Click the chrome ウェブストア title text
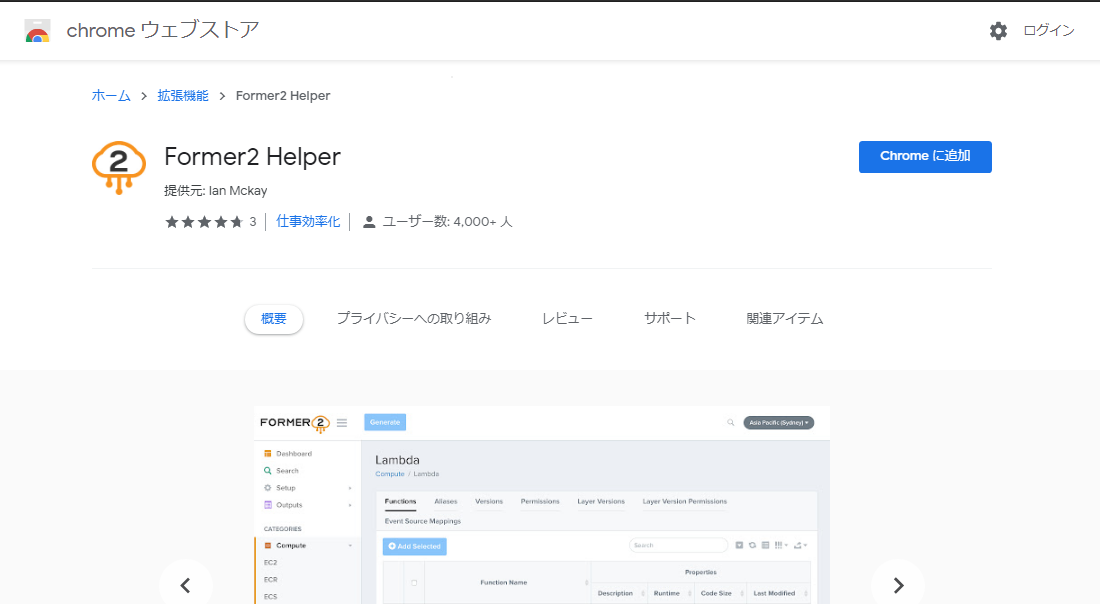The height and width of the screenshot is (604, 1100). 163,30
